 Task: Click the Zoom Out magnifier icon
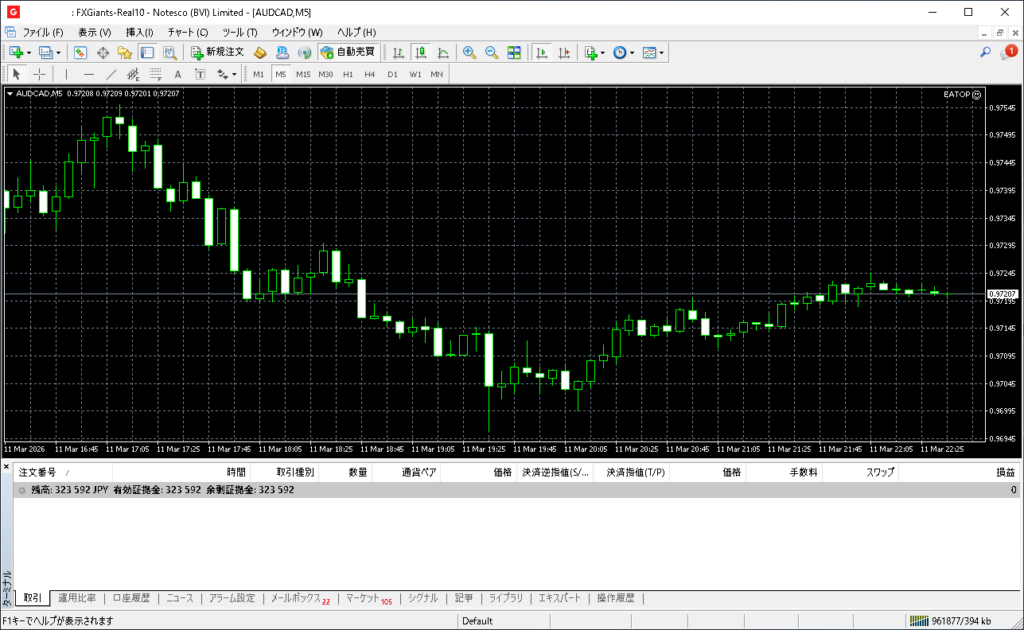(491, 52)
